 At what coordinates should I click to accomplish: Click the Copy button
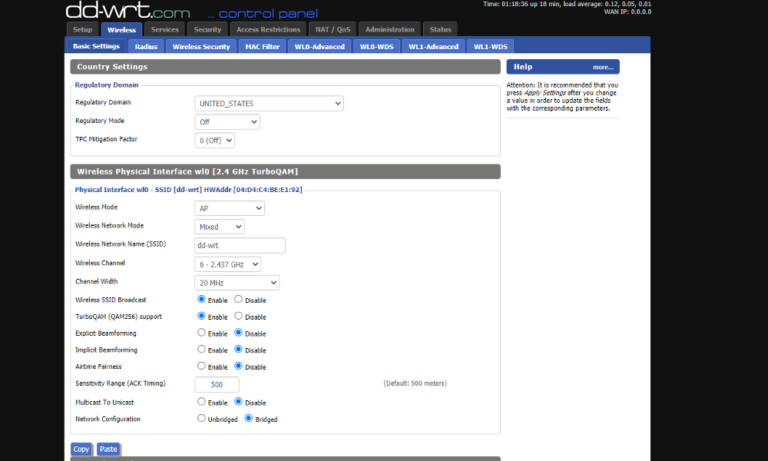81,449
